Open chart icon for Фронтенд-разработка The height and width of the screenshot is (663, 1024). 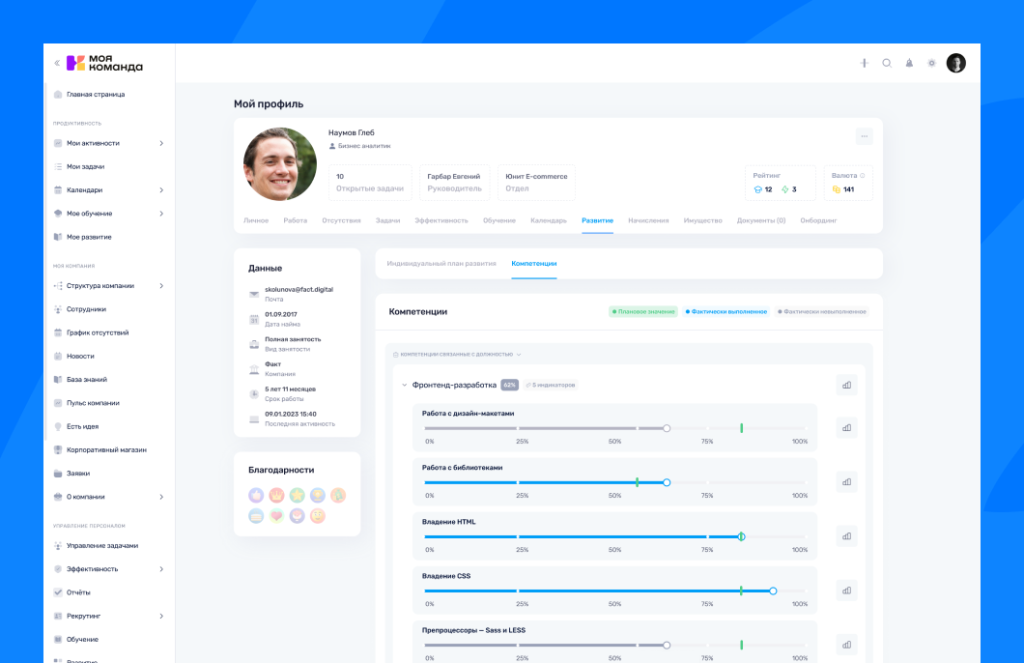(846, 384)
